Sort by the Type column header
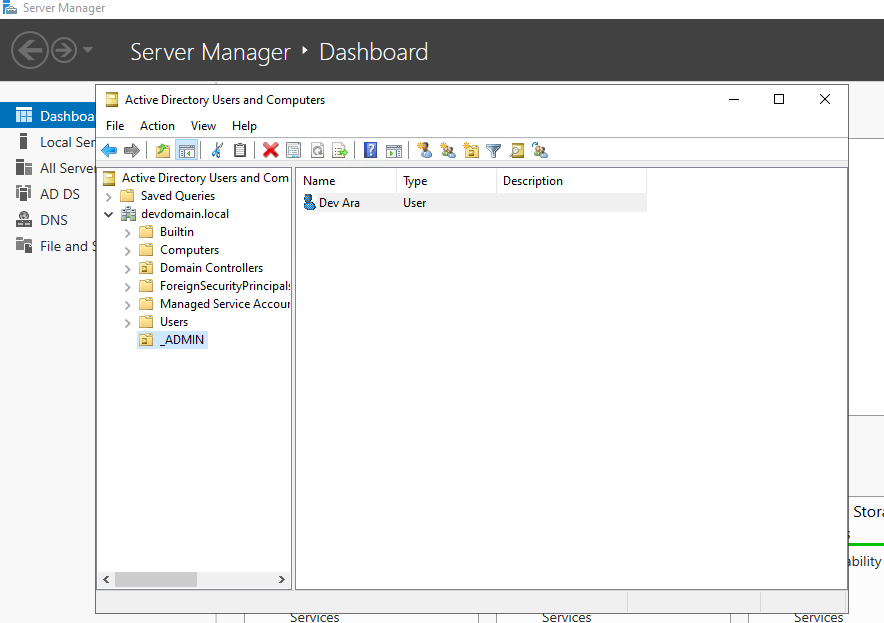This screenshot has width=884, height=623. pyautogui.click(x=447, y=181)
